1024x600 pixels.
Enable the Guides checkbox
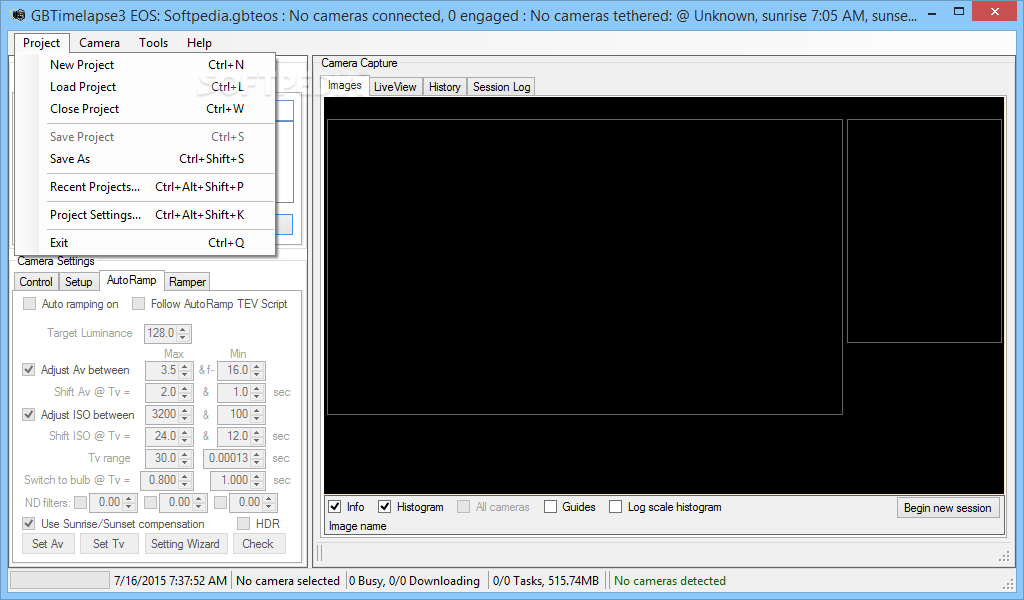pos(551,507)
